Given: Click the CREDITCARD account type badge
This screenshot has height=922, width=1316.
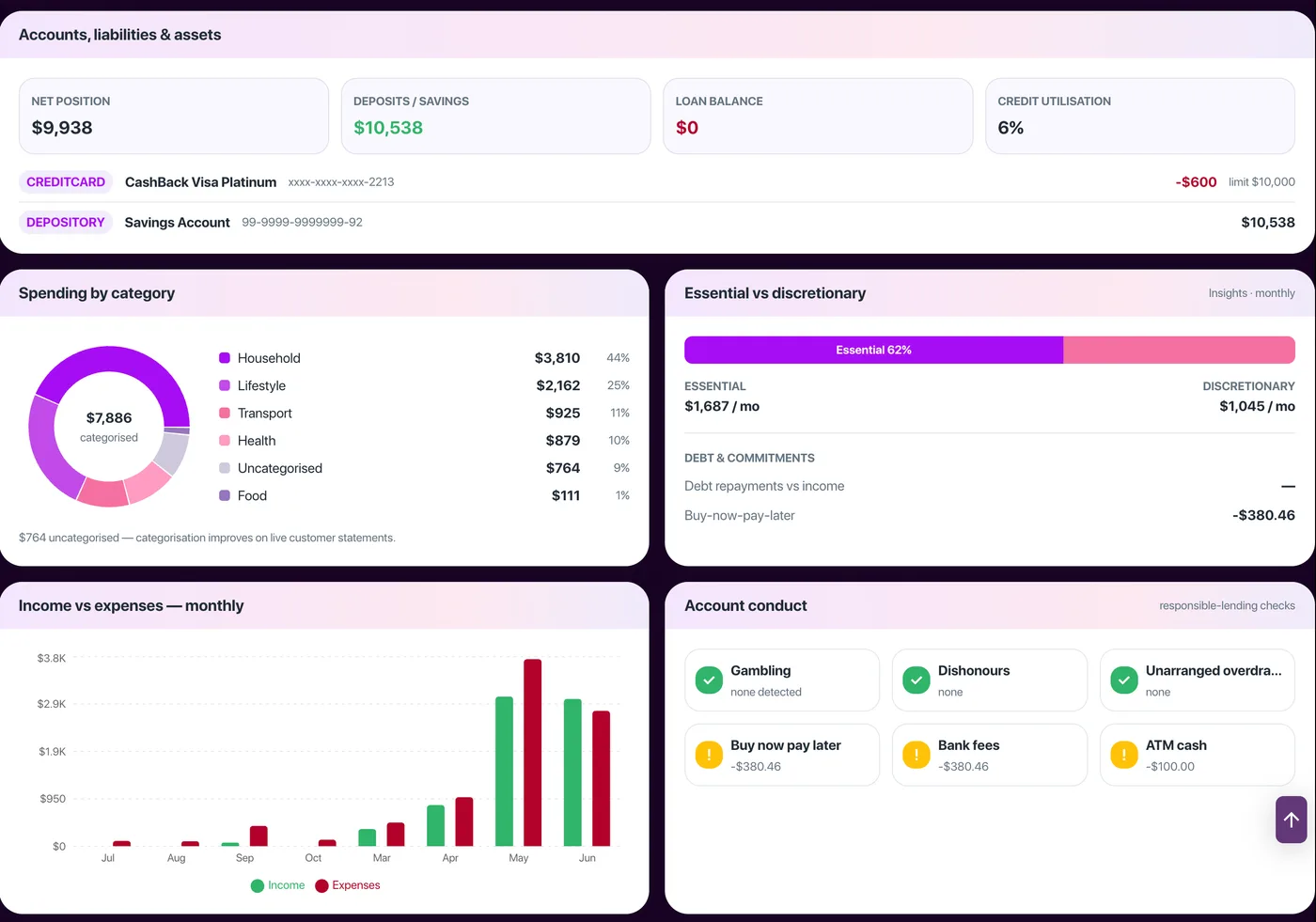Looking at the screenshot, I should 66,182.
